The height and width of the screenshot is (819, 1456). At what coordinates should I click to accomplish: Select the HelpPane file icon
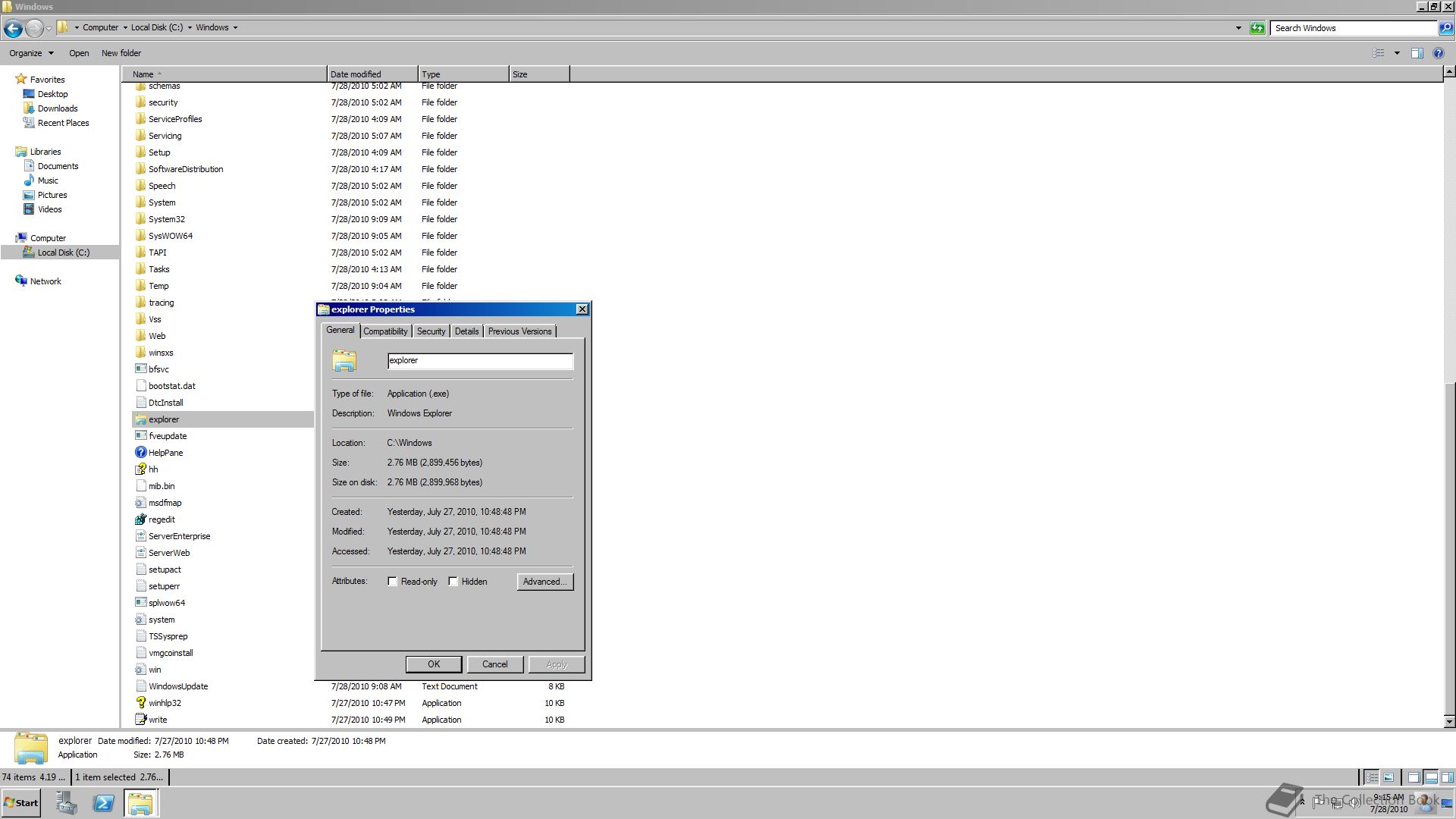coord(140,453)
